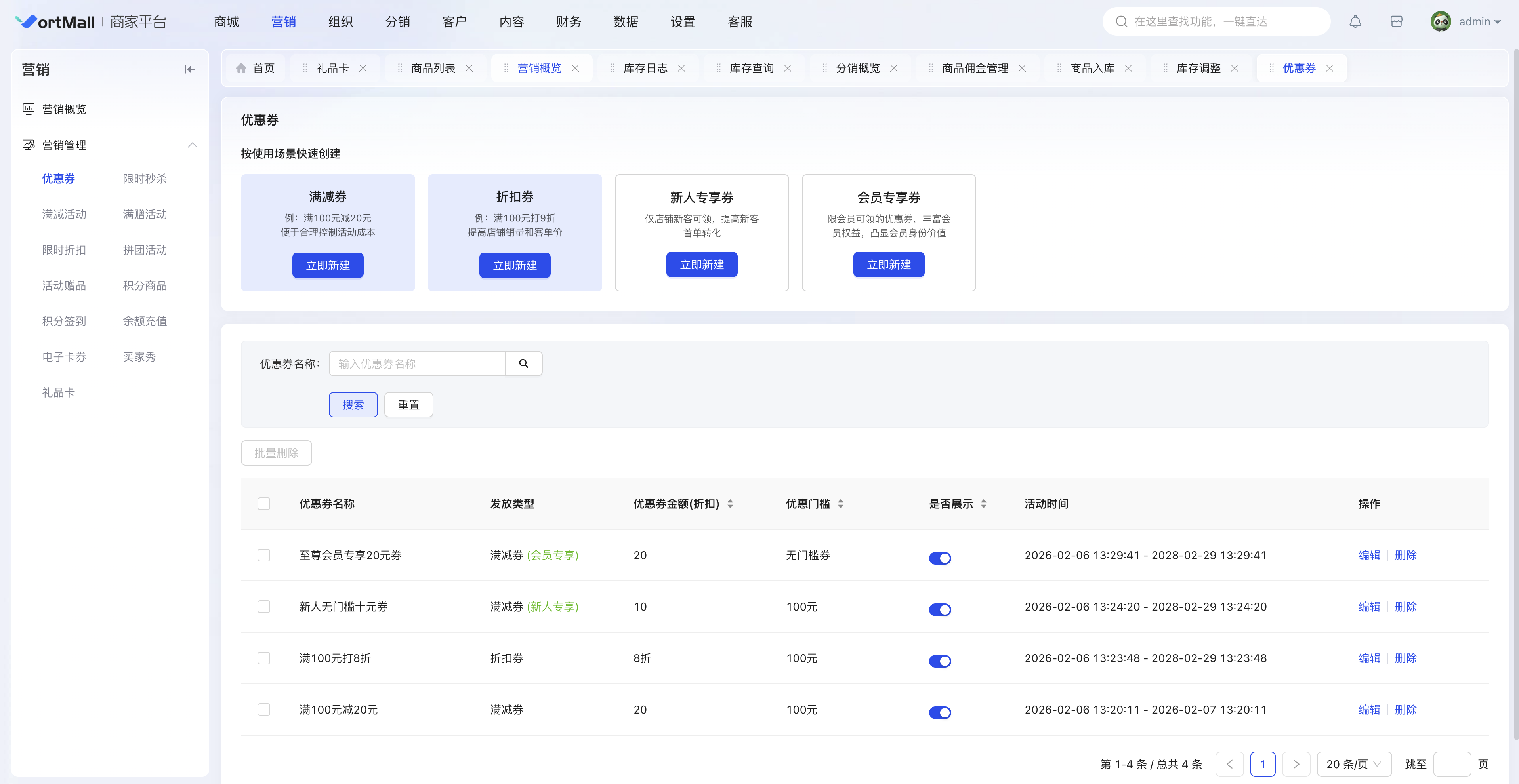This screenshot has width=1519, height=784.
Task: Toggle display for 至尊会员专享20元券
Action: 939,558
